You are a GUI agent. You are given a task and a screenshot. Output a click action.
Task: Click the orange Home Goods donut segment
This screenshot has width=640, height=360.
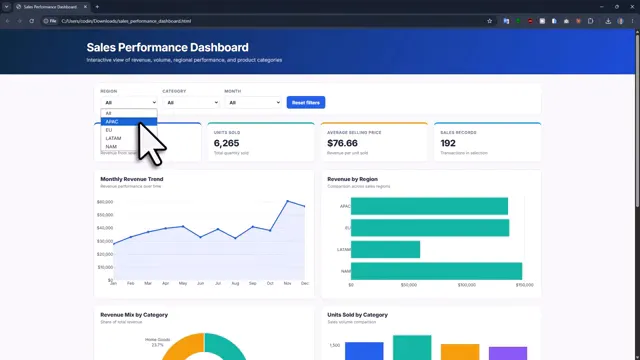tap(184, 346)
